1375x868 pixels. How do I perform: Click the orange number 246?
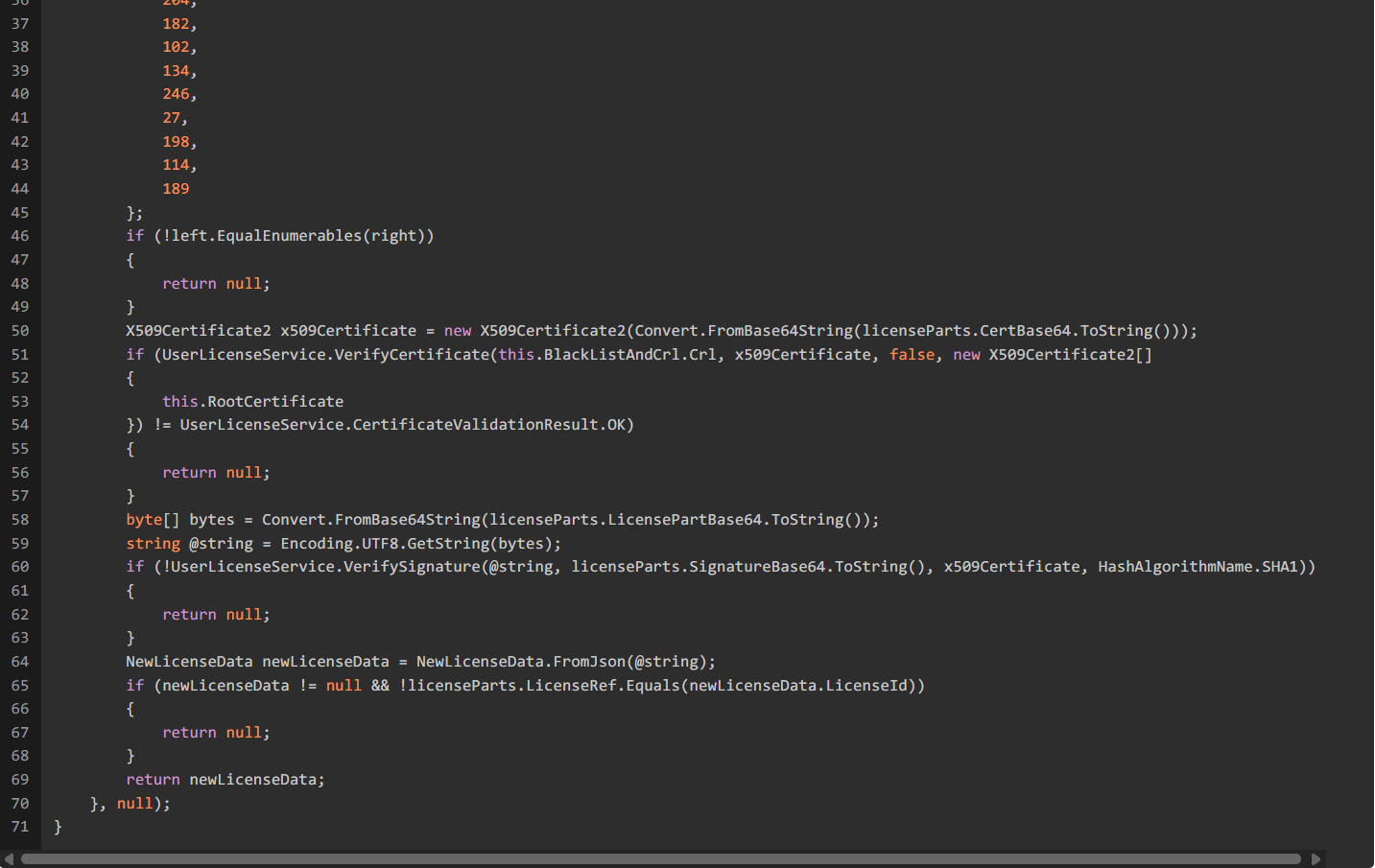pyautogui.click(x=176, y=94)
